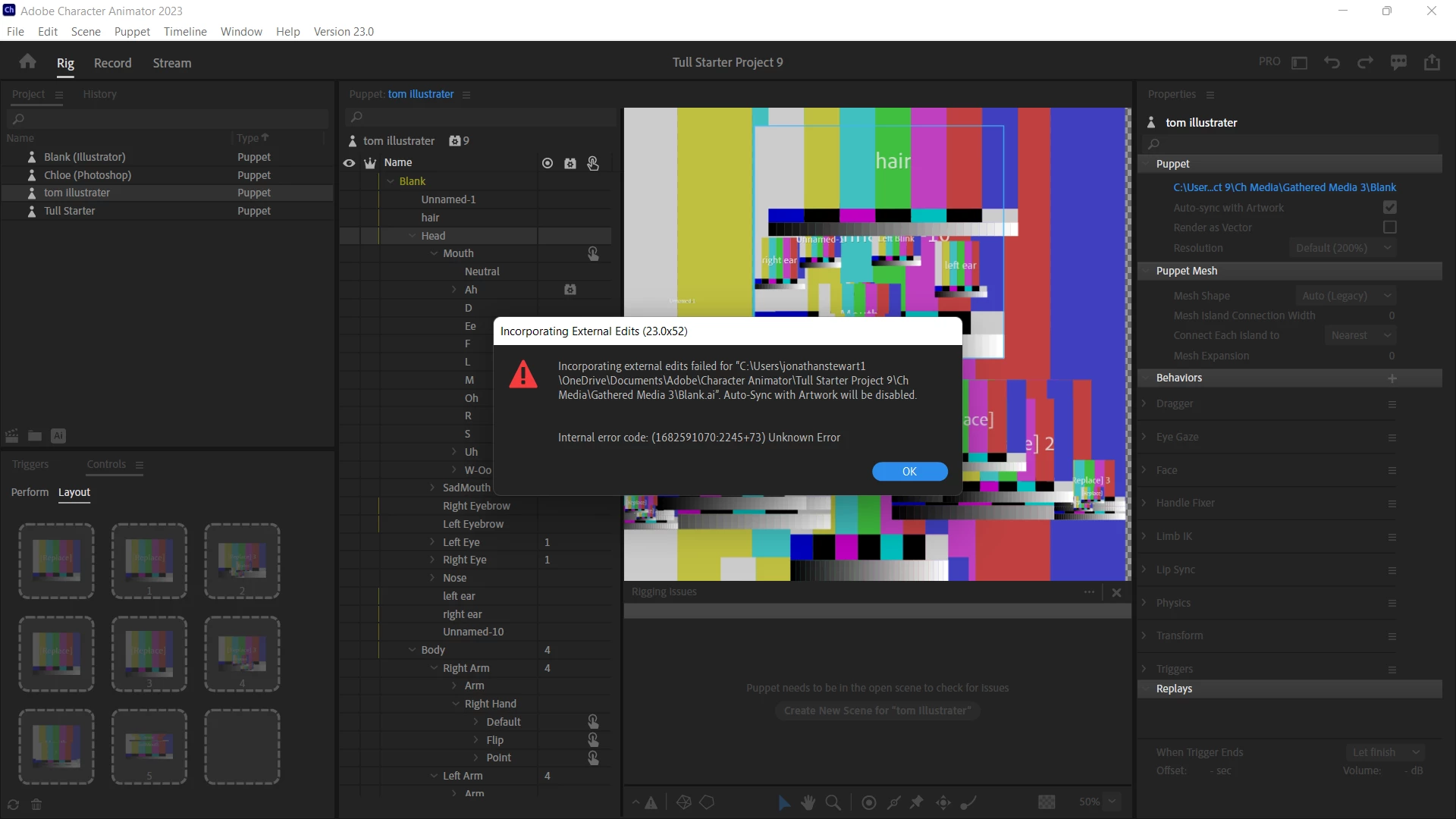Select the Pin tool icon
The image size is (1456, 819).
click(x=917, y=802)
